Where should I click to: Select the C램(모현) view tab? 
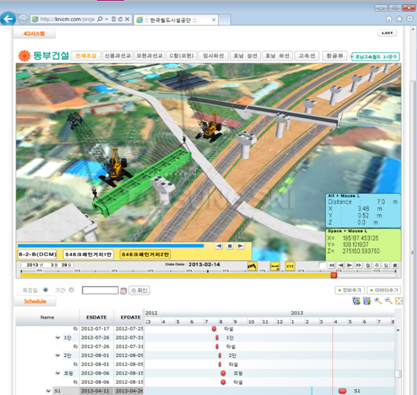pos(181,56)
